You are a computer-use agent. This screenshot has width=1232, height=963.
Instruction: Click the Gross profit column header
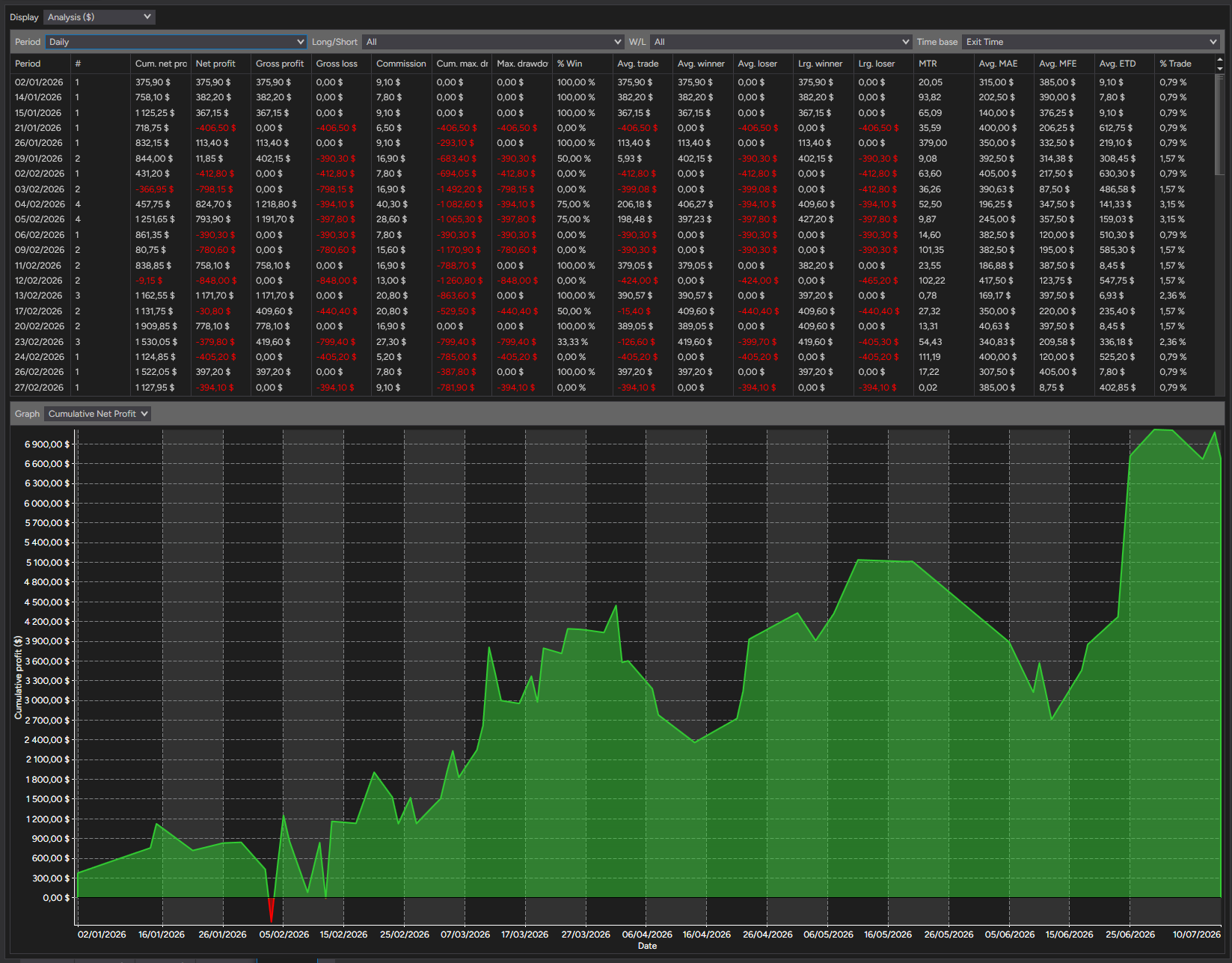[x=281, y=64]
